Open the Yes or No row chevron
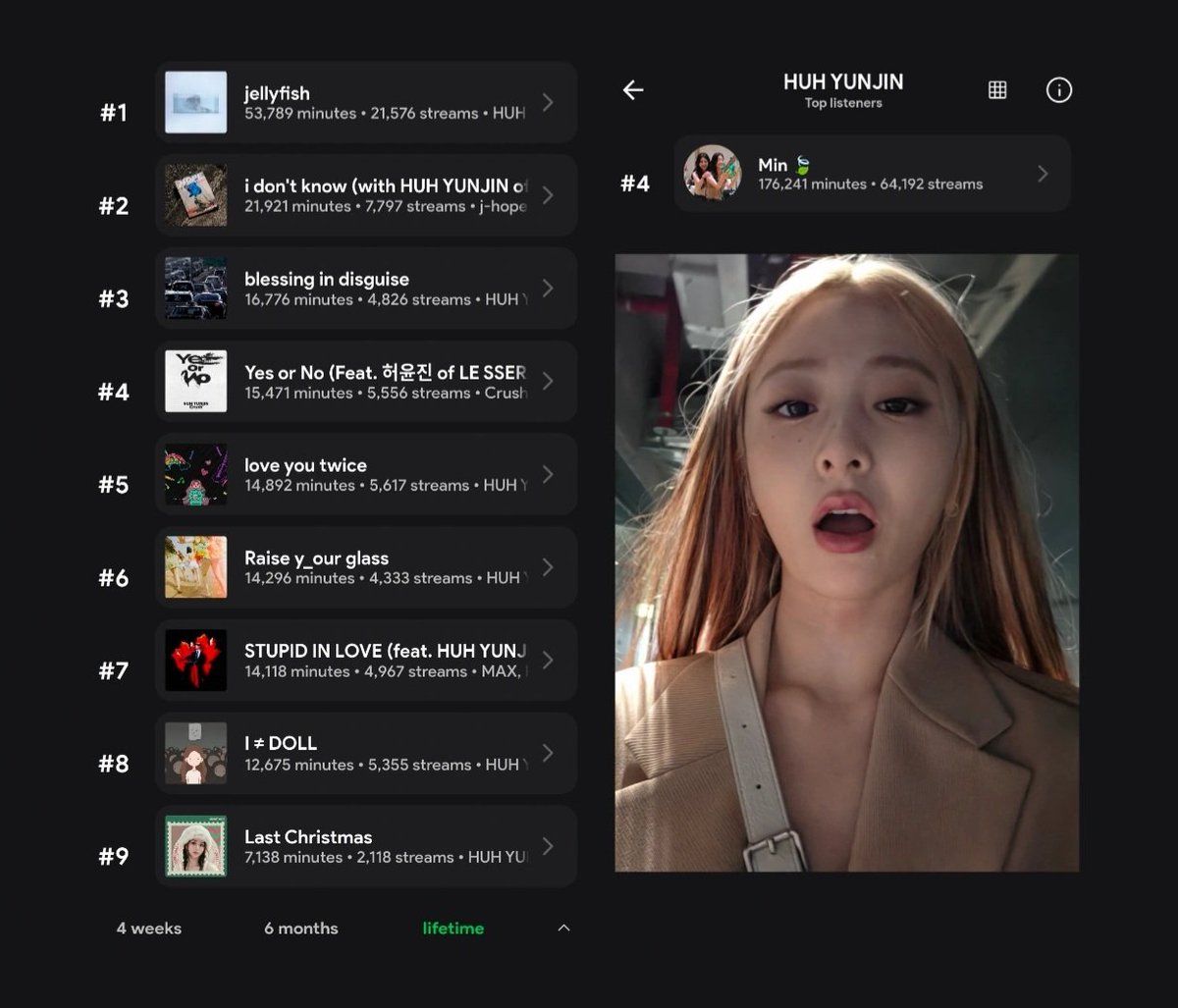The image size is (1178, 1008). point(548,381)
